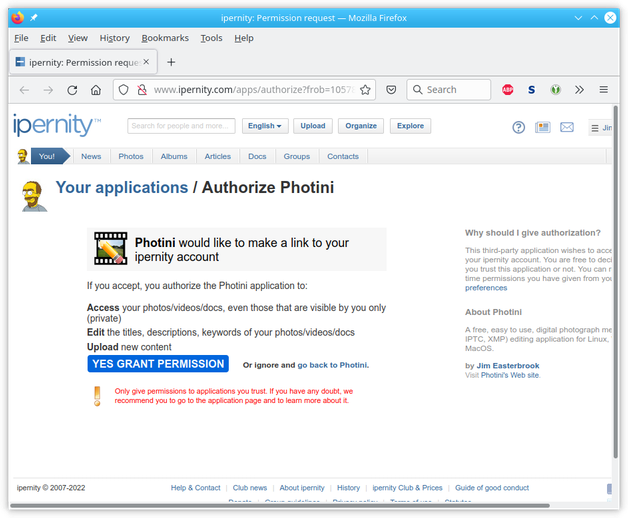Click the ipernity logo
The image size is (628, 518).
(x=57, y=125)
